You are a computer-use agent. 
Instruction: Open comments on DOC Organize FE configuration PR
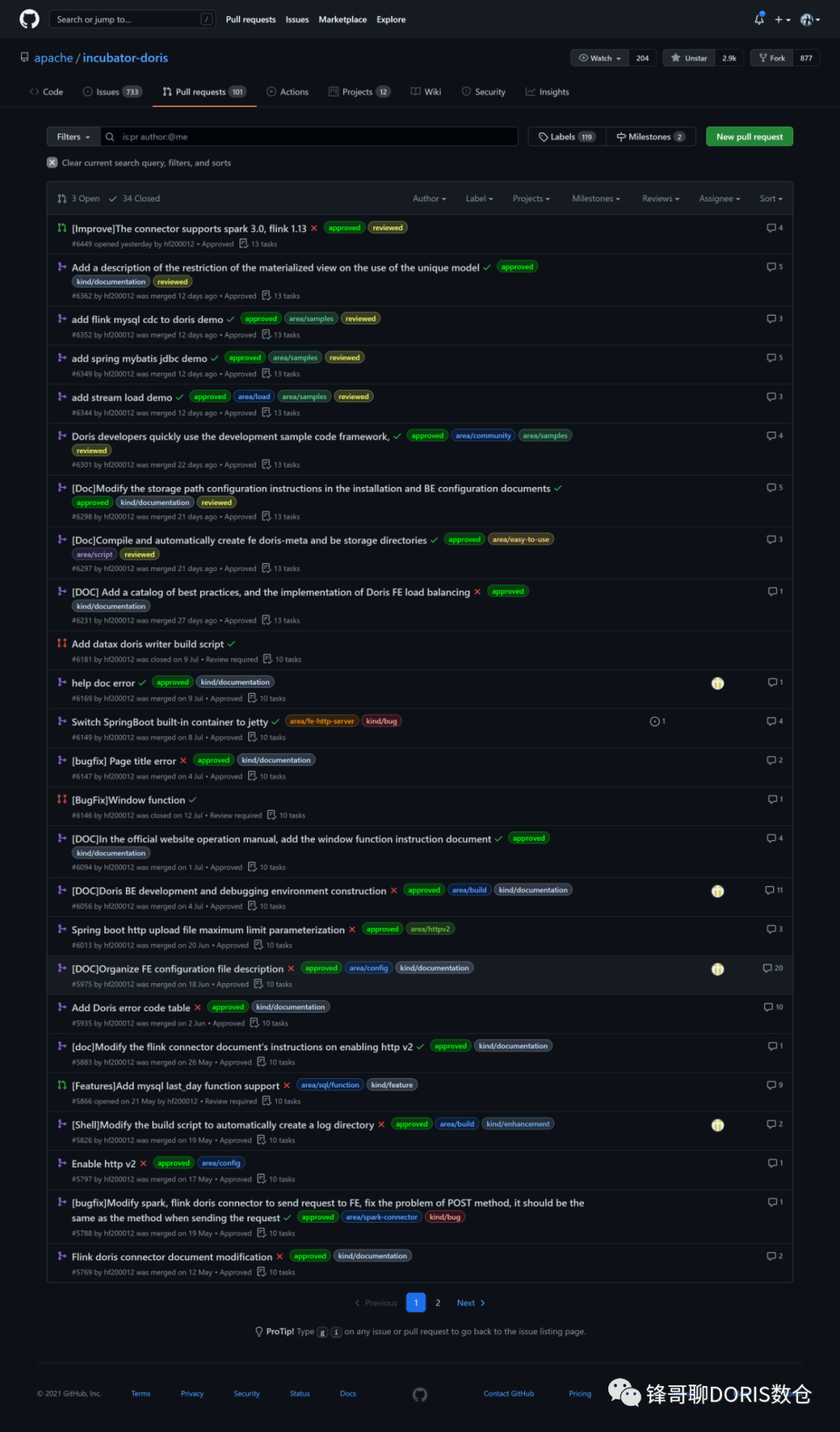[773, 968]
